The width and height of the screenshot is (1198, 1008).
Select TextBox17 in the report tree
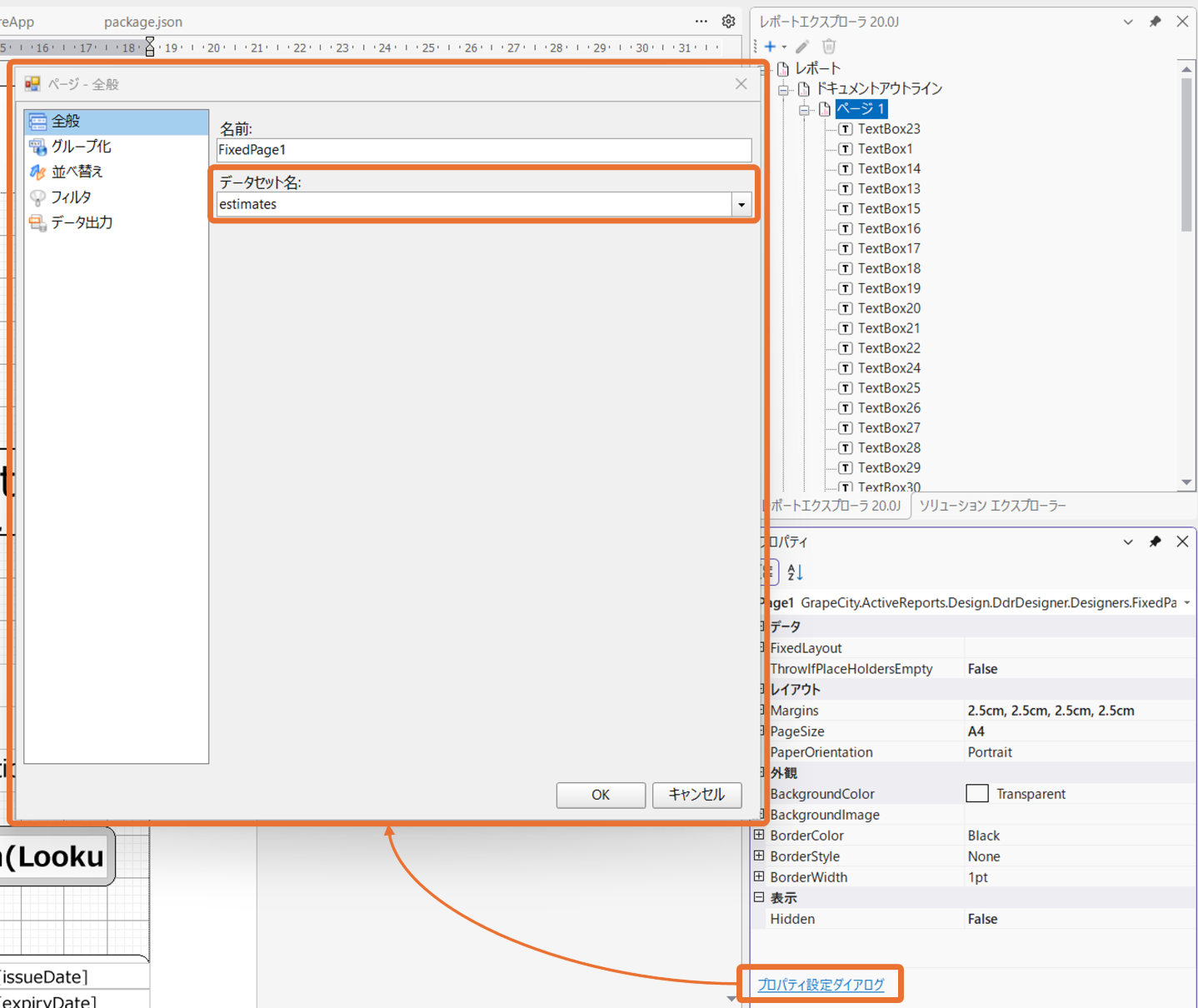[889, 249]
